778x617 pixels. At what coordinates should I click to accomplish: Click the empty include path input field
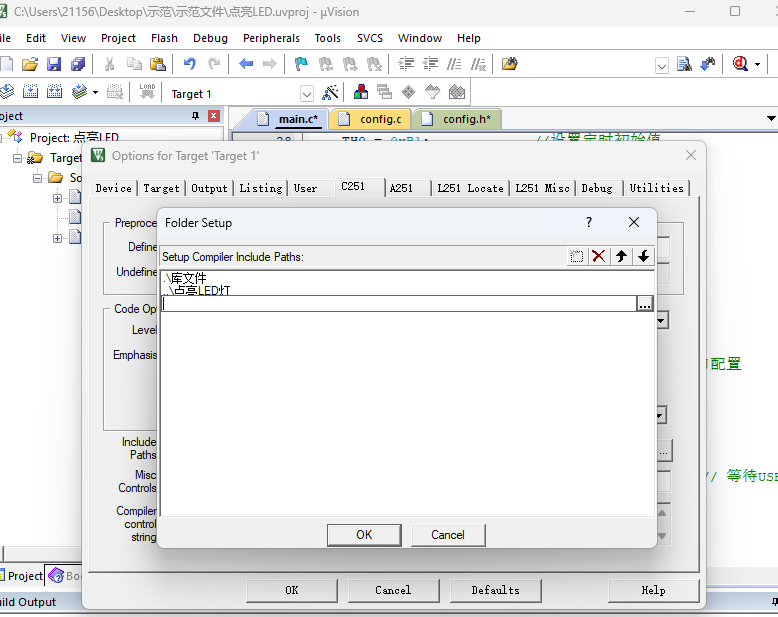[398, 304]
